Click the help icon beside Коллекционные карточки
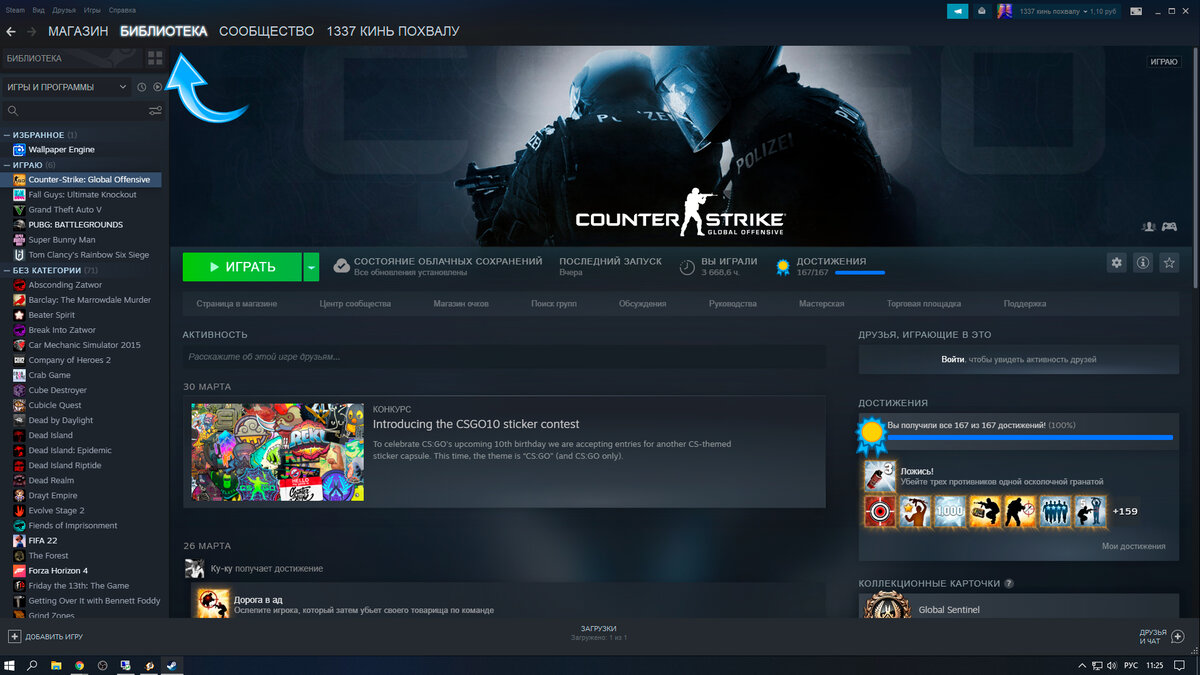 tap(1009, 583)
